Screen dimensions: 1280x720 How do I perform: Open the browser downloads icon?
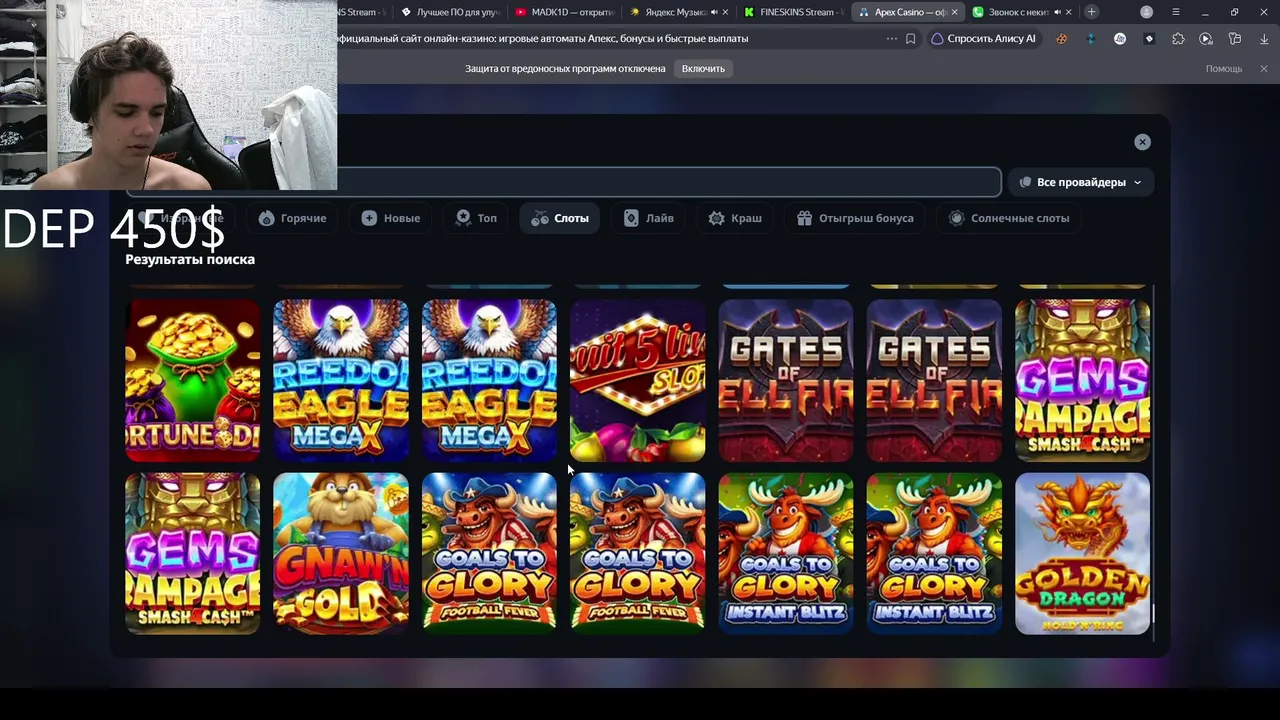click(x=1263, y=39)
